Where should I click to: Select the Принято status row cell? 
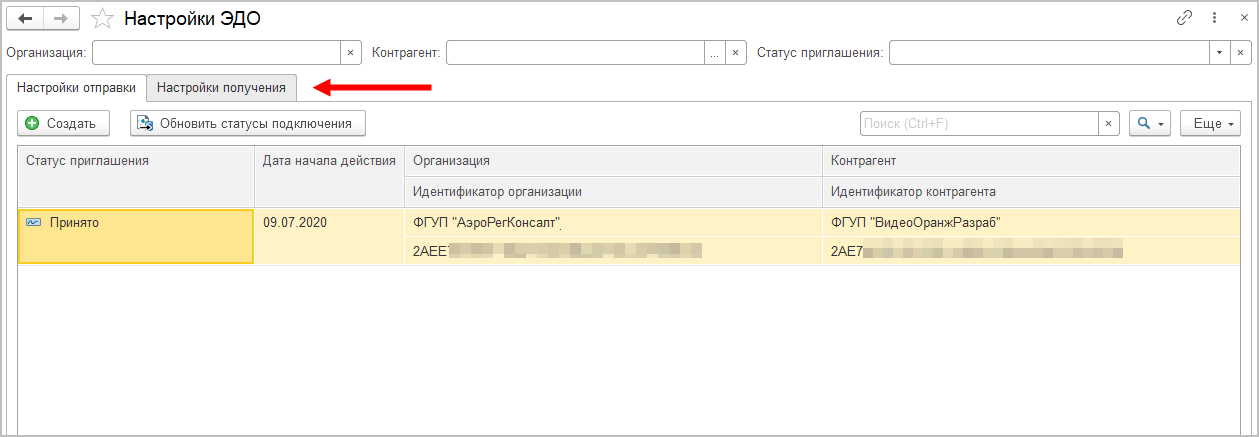136,236
